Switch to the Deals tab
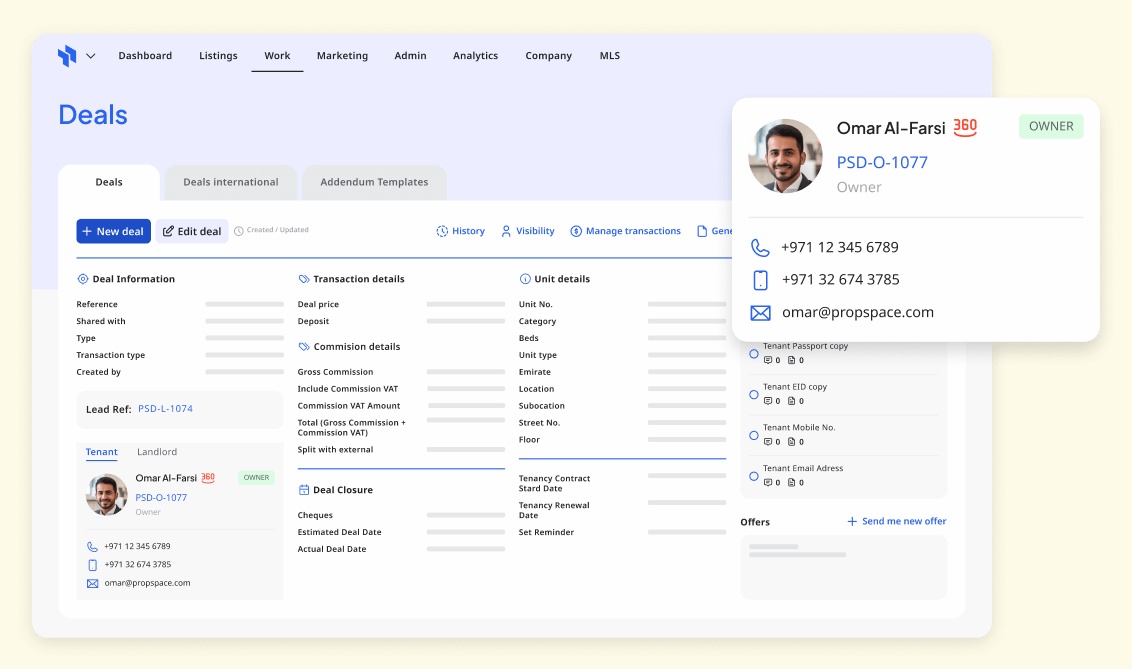Image resolution: width=1132 pixels, height=669 pixels. coord(109,182)
